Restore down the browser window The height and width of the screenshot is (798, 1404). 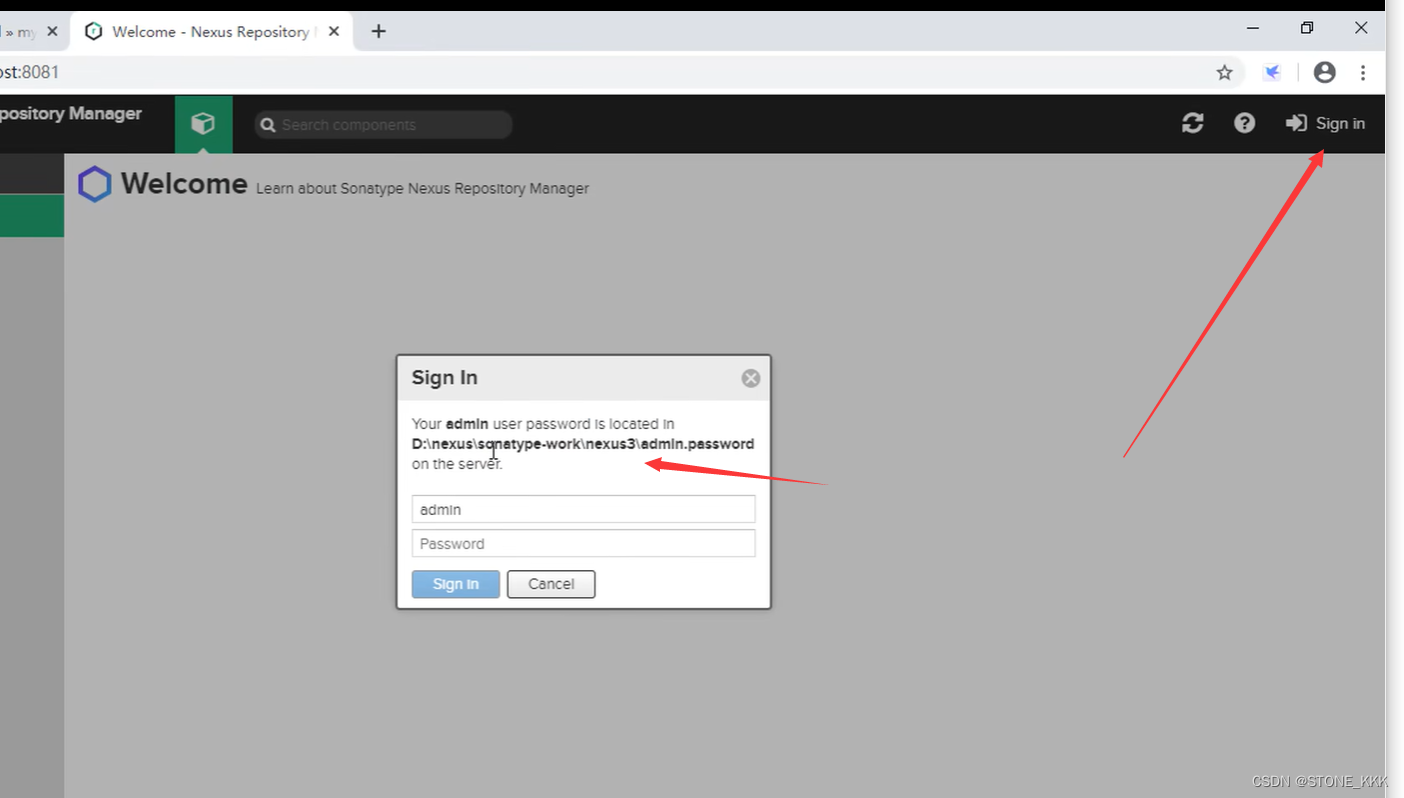(x=1306, y=28)
